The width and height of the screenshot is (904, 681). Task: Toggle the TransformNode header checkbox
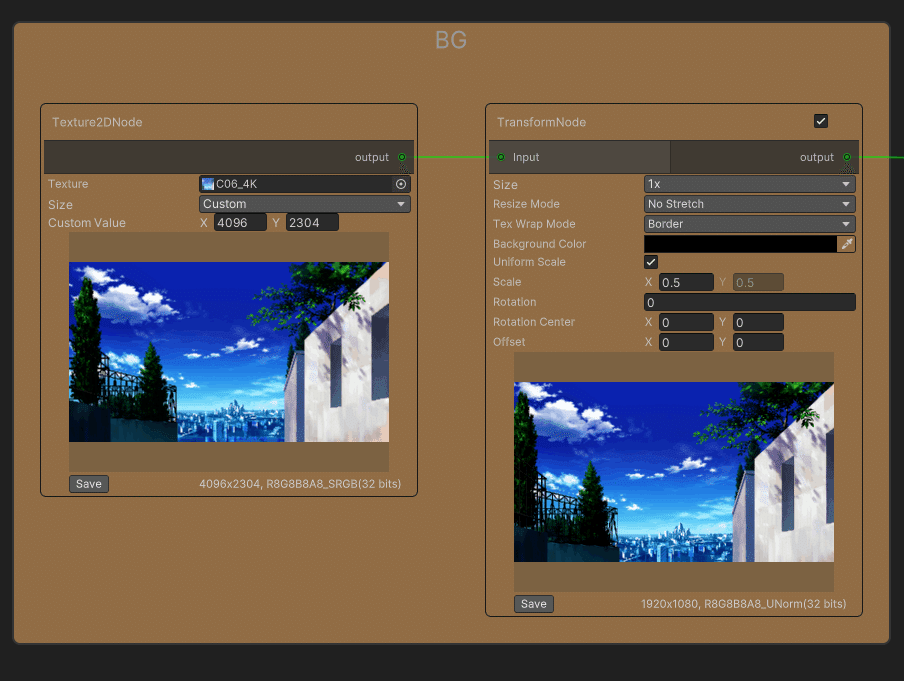point(821,121)
